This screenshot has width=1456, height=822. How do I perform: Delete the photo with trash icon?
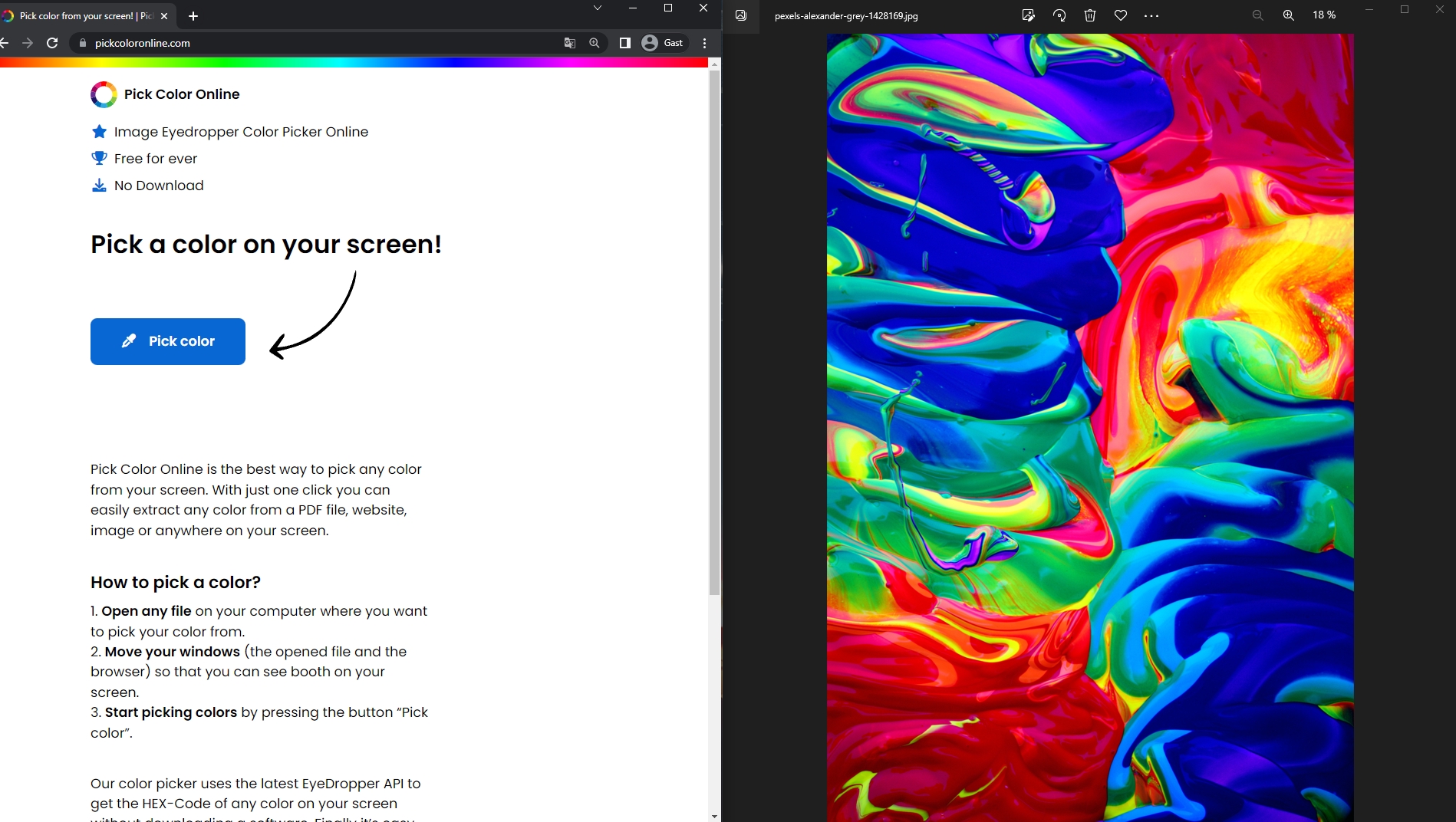1090,15
